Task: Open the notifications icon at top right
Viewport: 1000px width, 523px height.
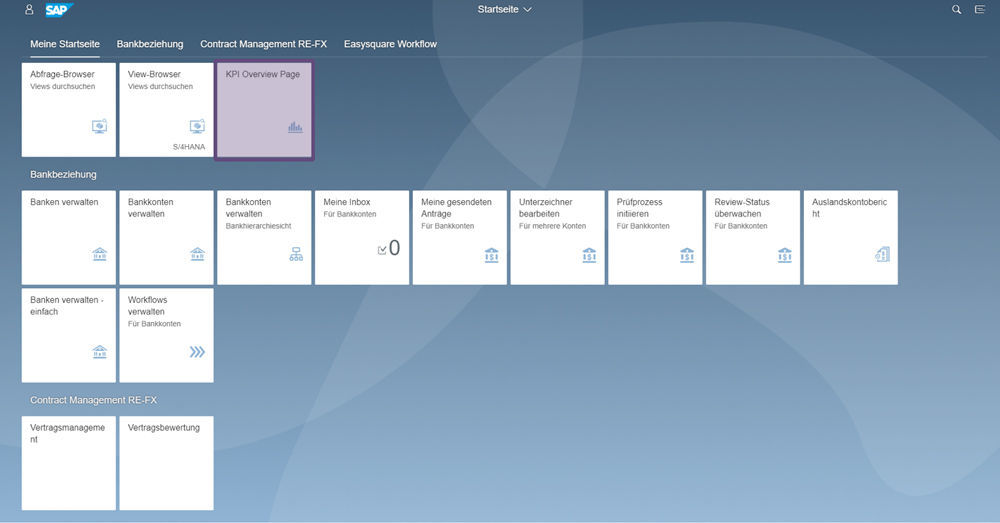Action: tap(980, 10)
